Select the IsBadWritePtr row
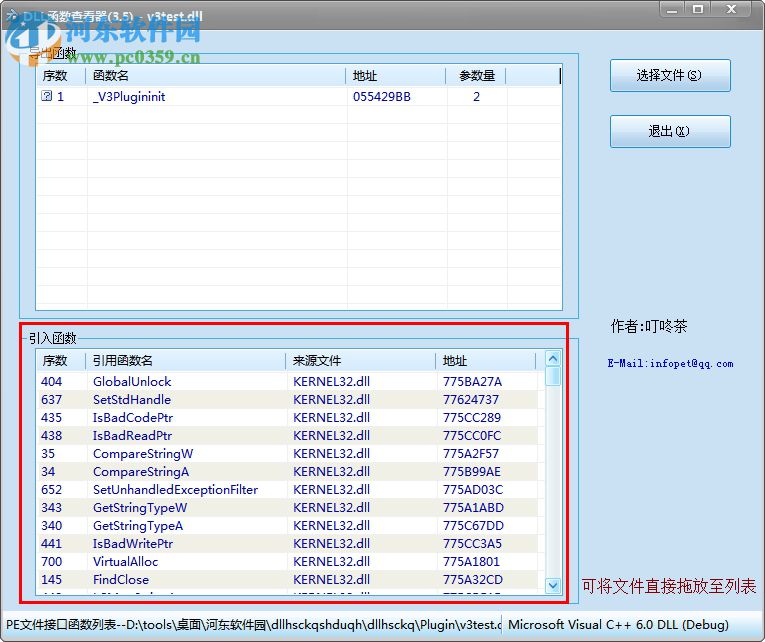Screen dimensions: 765x642 [x=287, y=543]
